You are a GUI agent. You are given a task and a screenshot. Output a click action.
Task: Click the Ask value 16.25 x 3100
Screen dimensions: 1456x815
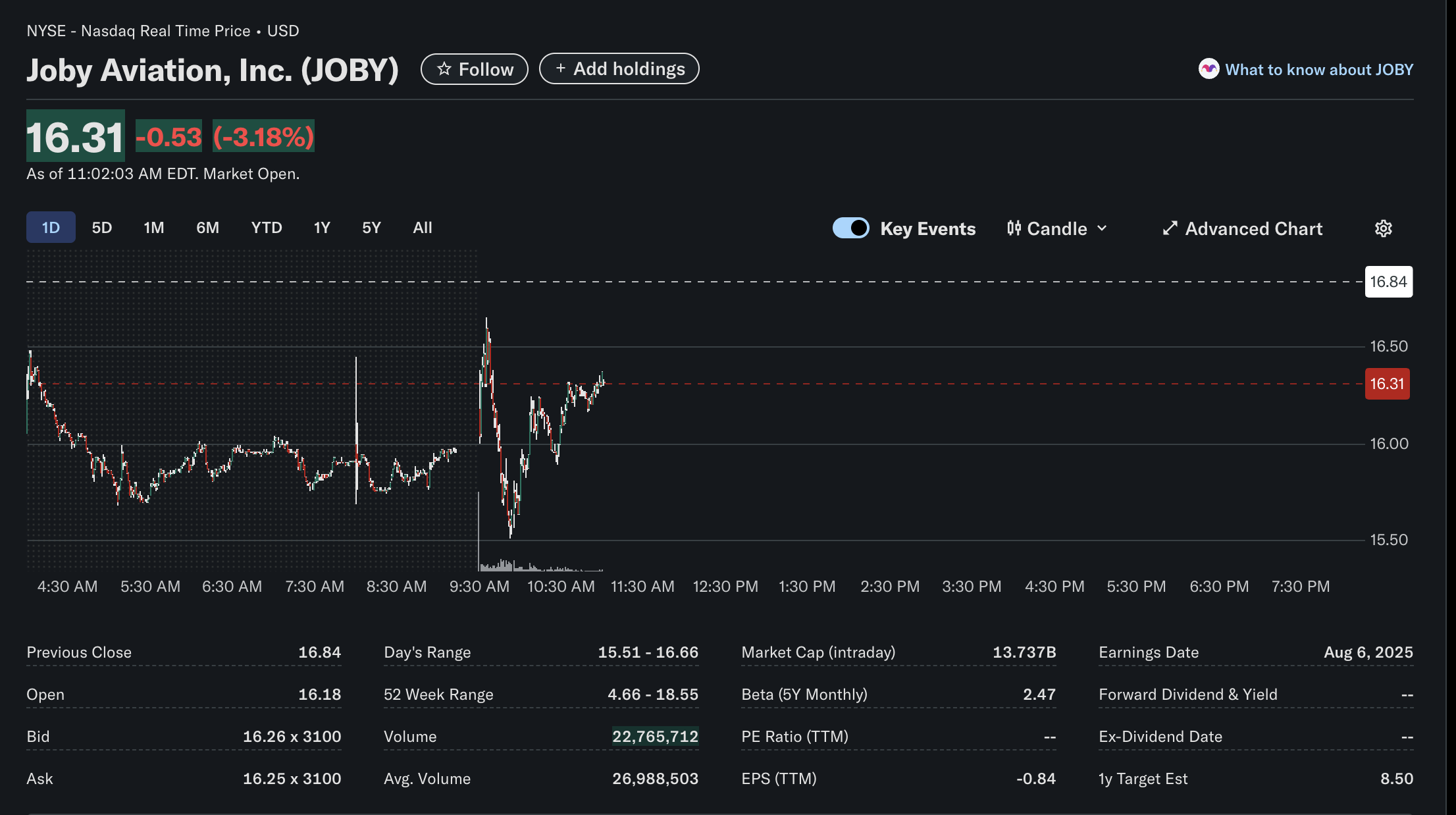[292, 779]
